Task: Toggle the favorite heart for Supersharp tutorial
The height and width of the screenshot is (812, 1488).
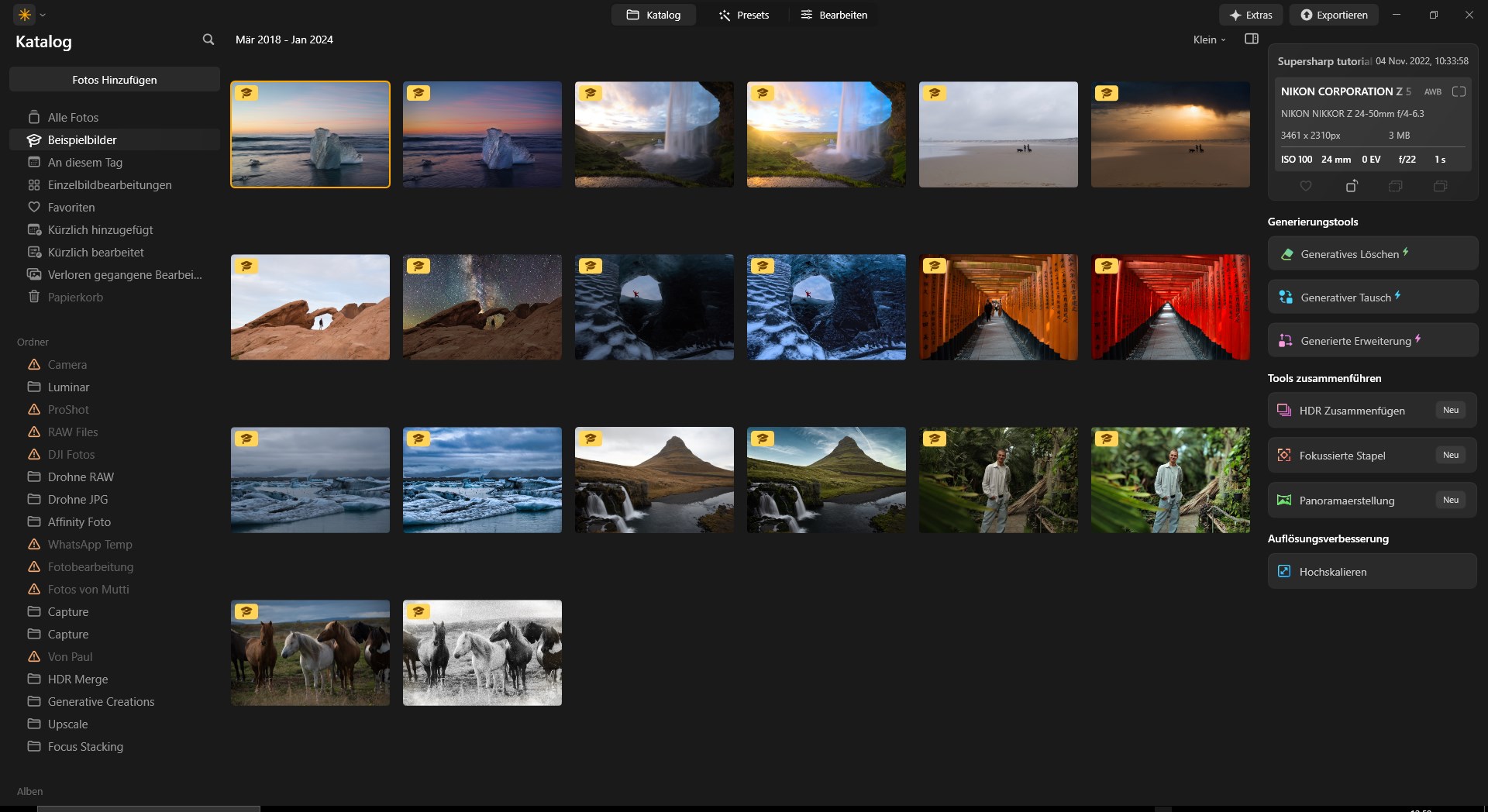Action: (x=1306, y=186)
